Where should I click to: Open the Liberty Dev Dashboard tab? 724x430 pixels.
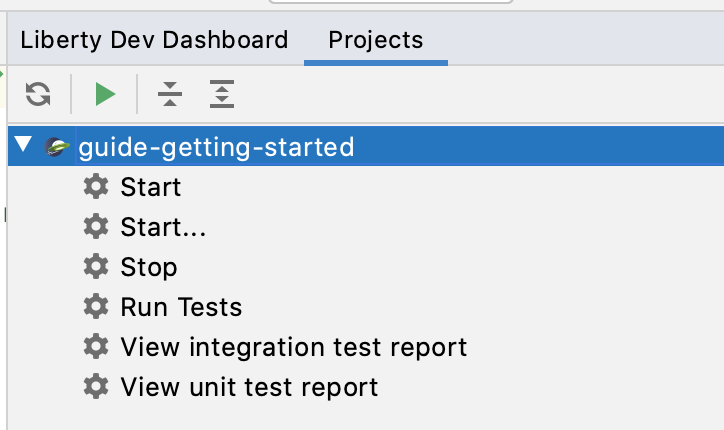154,40
